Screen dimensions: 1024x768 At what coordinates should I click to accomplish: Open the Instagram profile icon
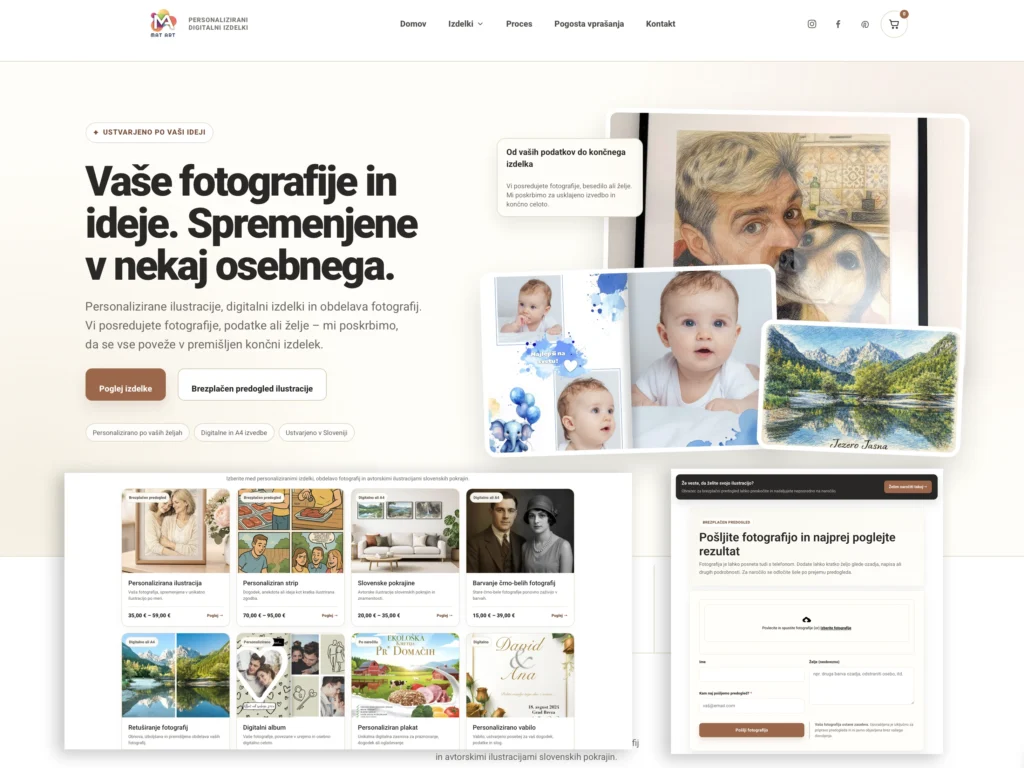(812, 24)
